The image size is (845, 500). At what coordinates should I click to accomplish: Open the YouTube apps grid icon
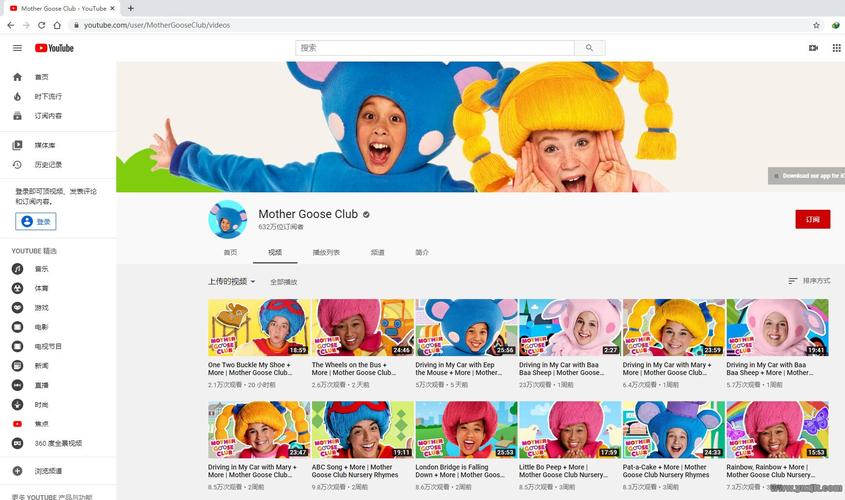836,48
